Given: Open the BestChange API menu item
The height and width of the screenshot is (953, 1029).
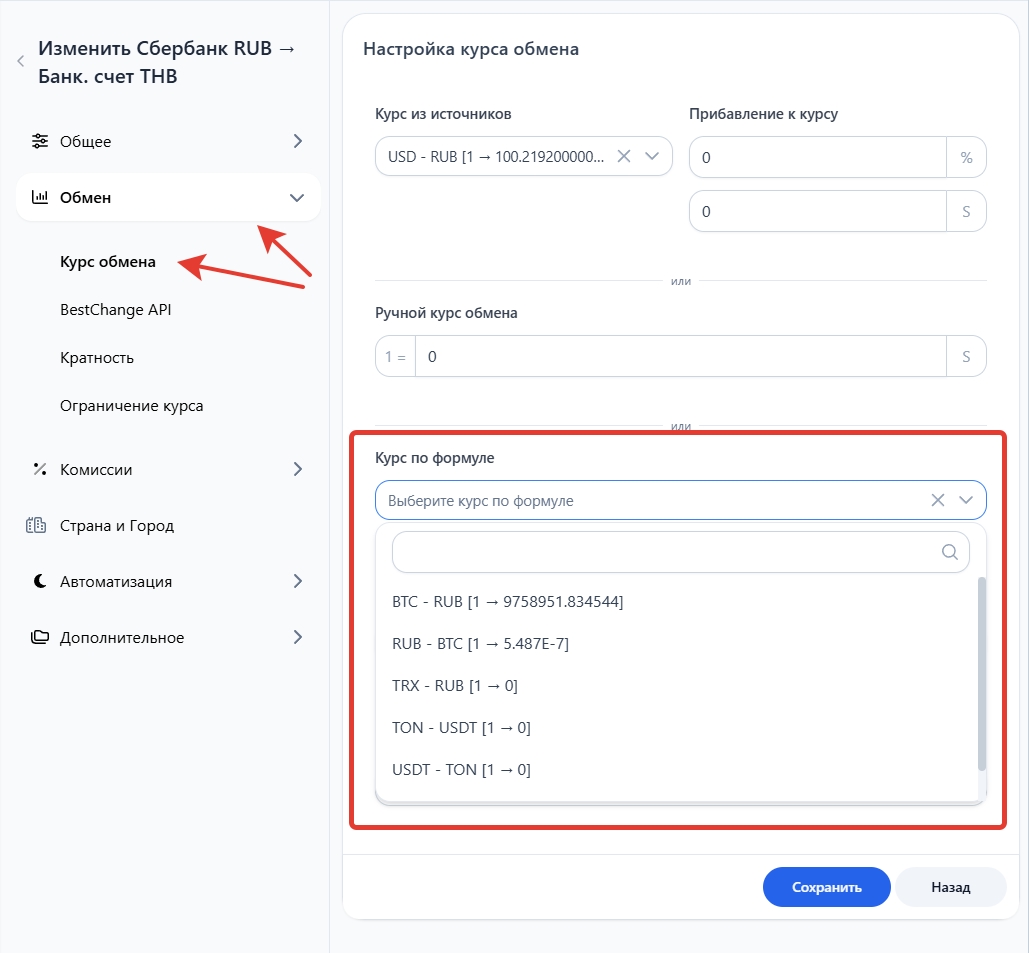Looking at the screenshot, I should [116, 310].
